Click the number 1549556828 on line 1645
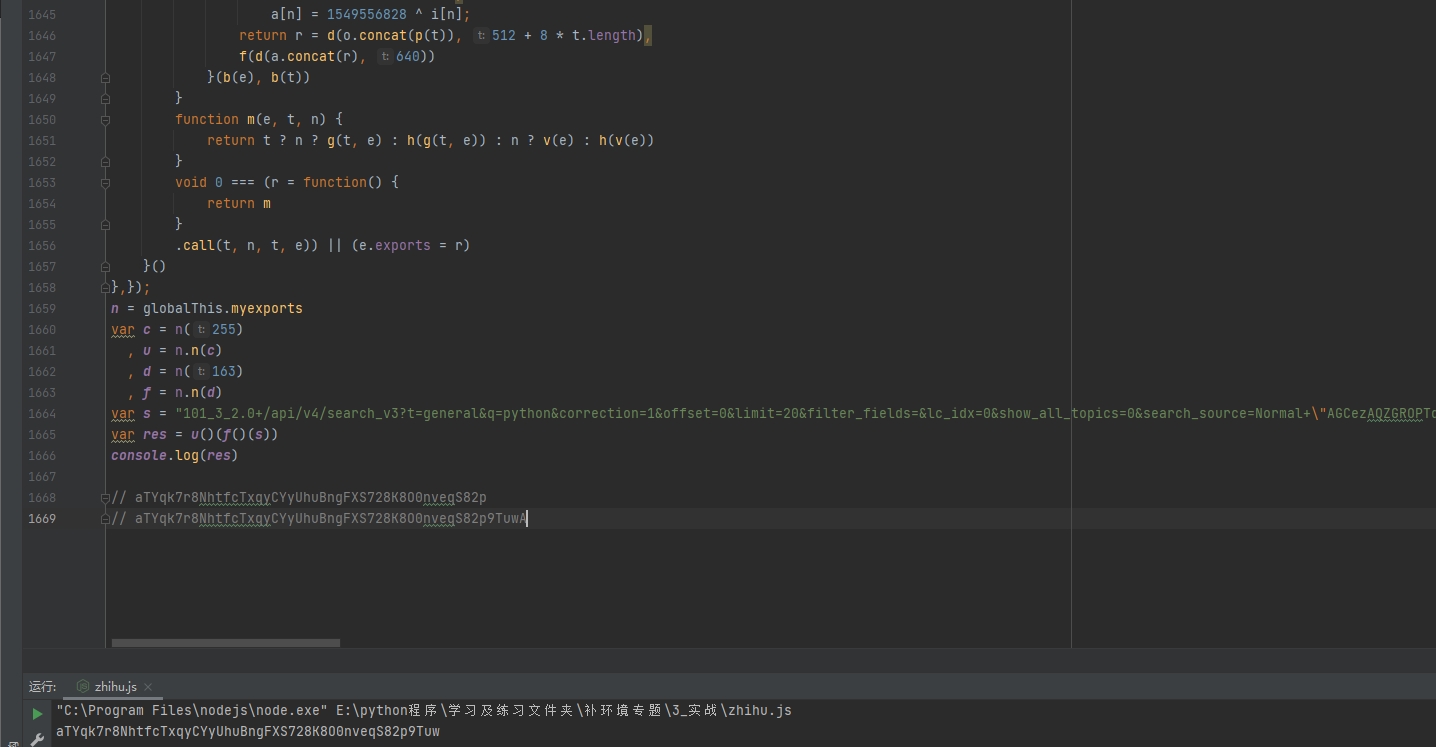1436x747 pixels. [367, 14]
